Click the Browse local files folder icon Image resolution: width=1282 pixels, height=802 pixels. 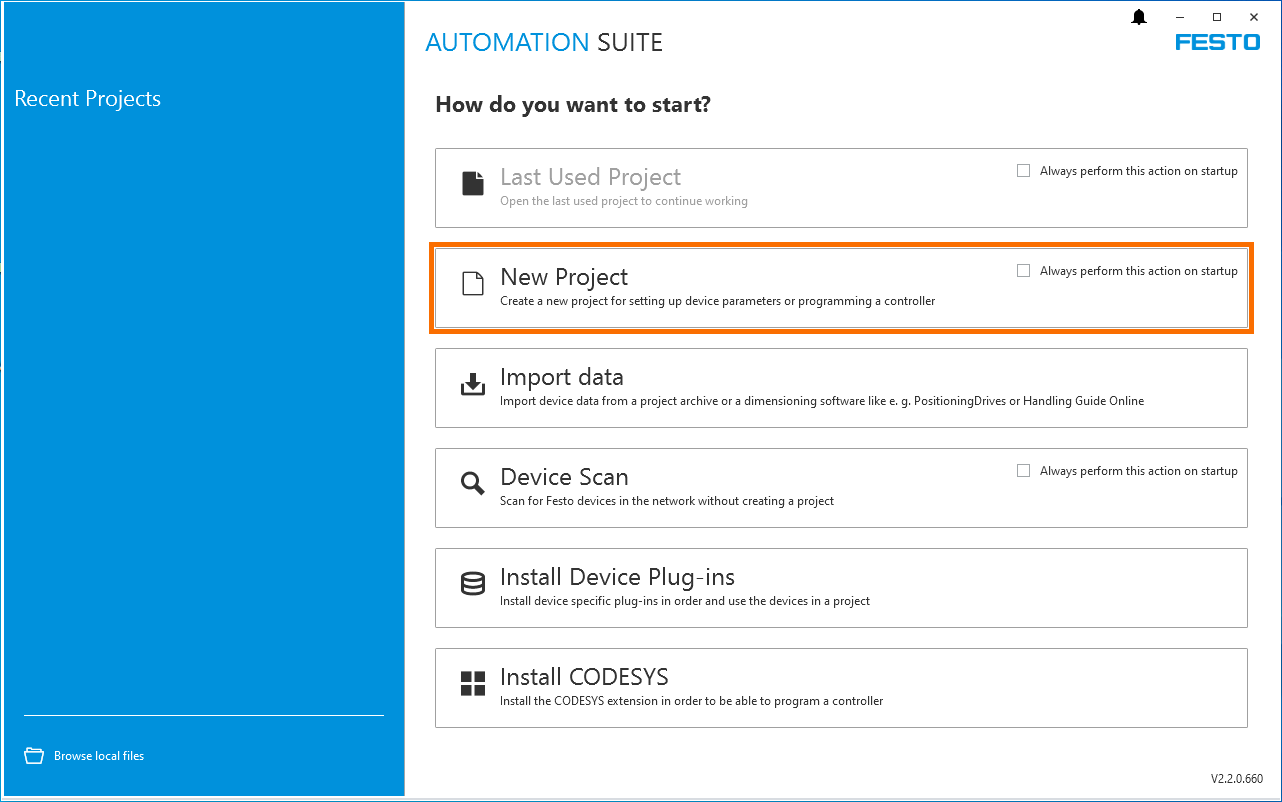pyautogui.click(x=34, y=756)
